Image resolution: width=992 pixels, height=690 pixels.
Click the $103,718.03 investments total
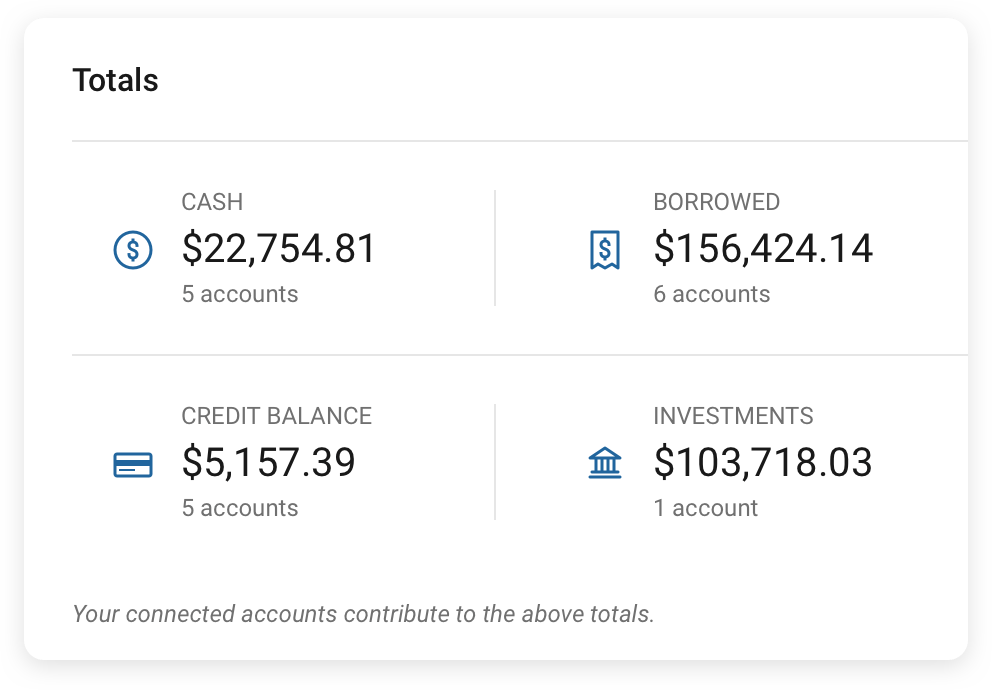(763, 463)
